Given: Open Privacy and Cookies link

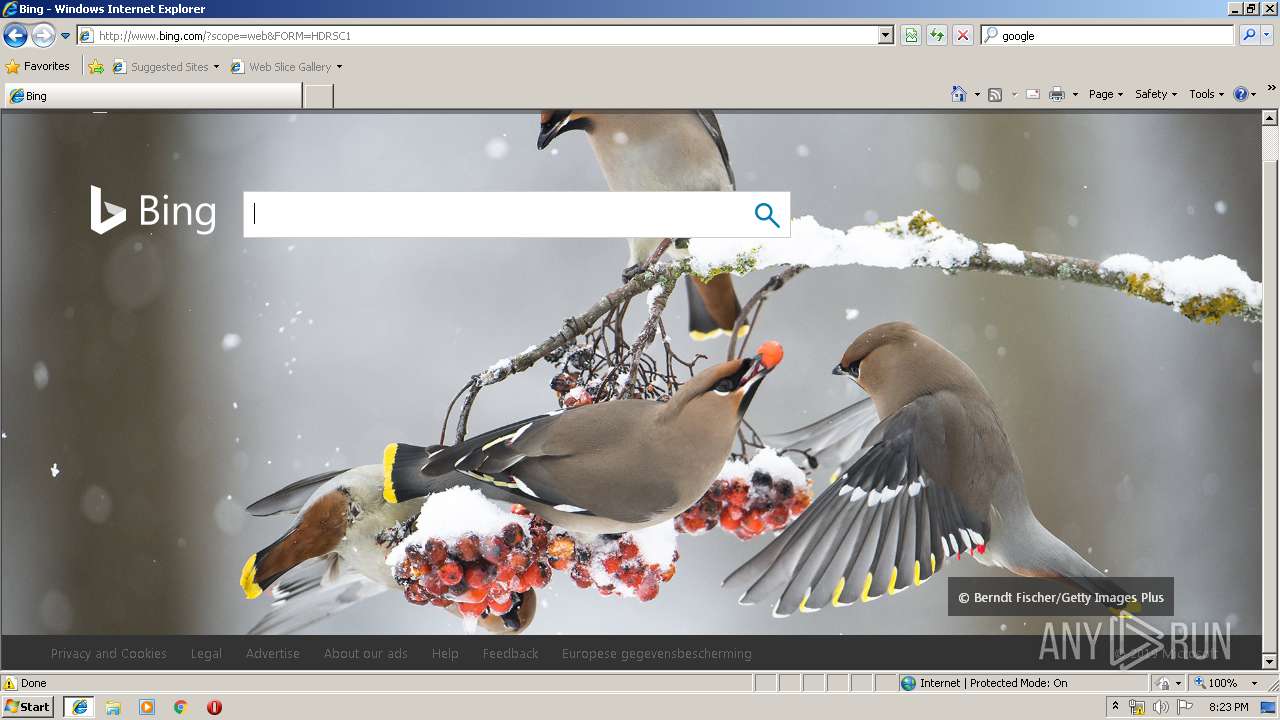Looking at the screenshot, I should pyautogui.click(x=109, y=653).
